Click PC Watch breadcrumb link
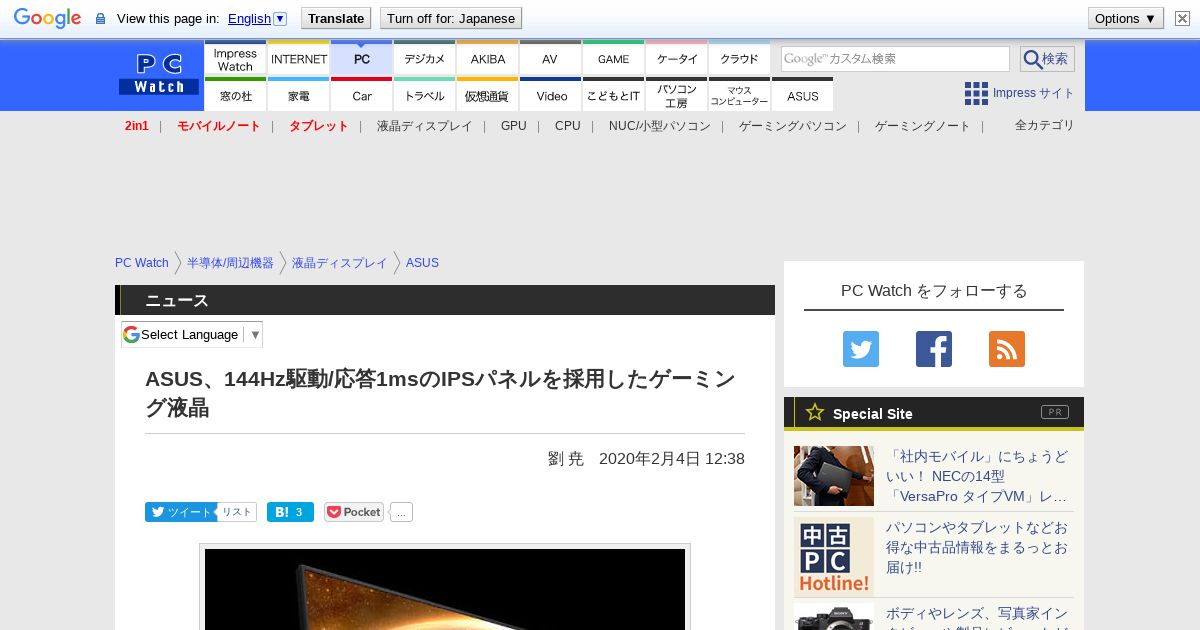The height and width of the screenshot is (630, 1200). [x=142, y=263]
